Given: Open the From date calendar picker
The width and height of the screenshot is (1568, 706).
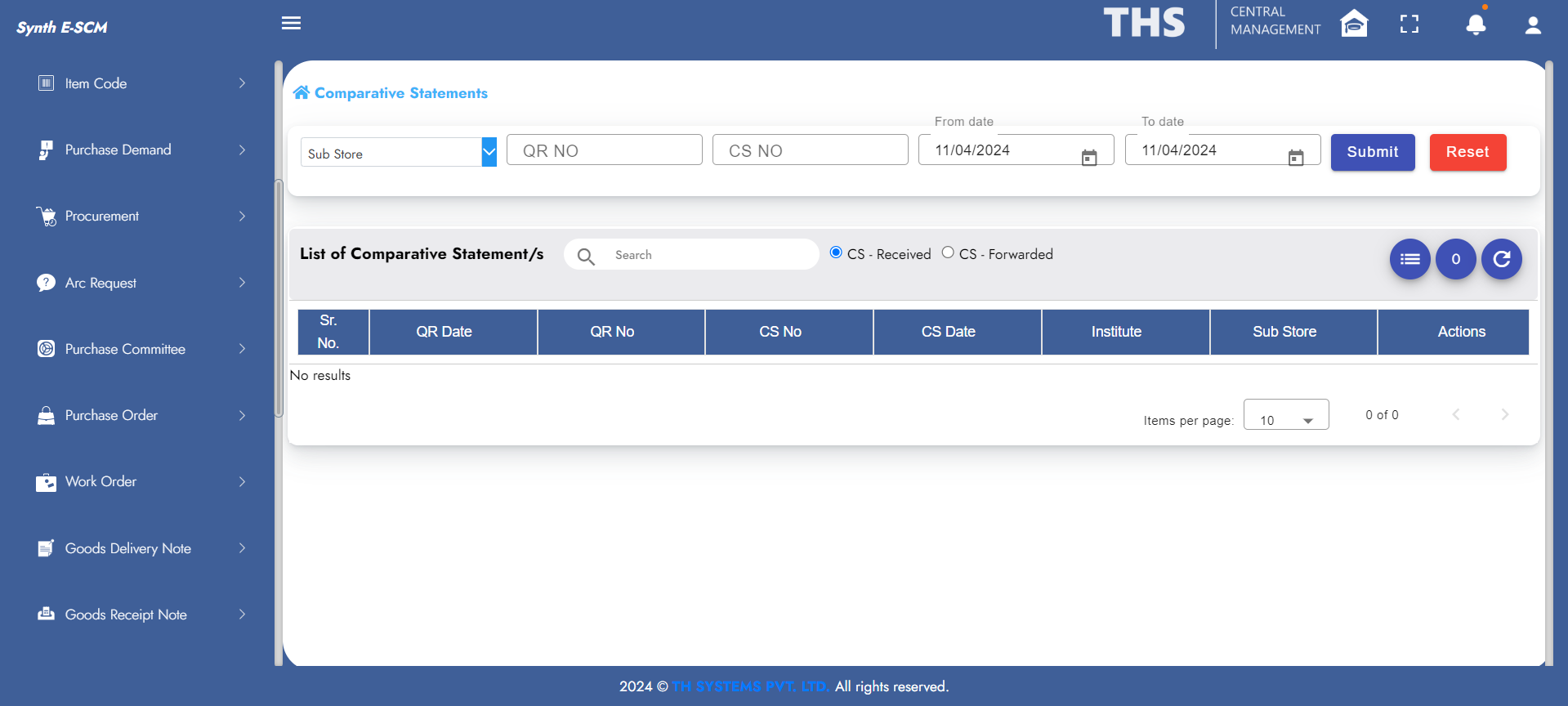Looking at the screenshot, I should [1088, 157].
